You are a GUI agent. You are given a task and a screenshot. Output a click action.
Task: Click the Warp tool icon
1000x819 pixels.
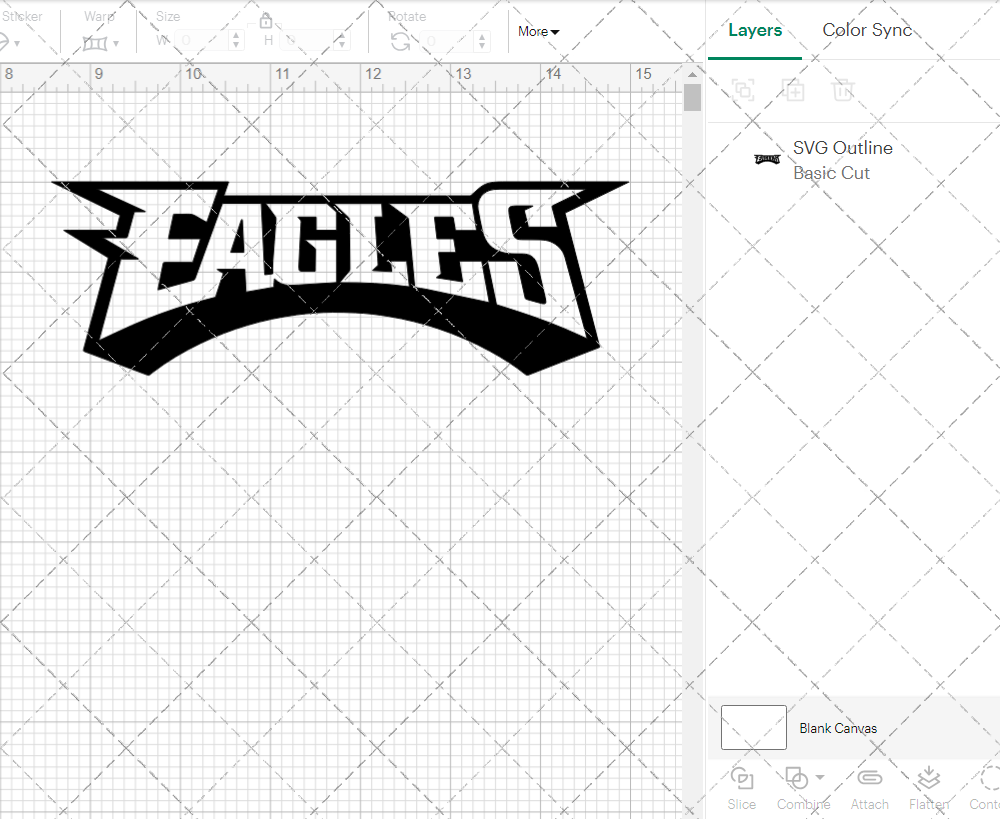[x=95, y=44]
